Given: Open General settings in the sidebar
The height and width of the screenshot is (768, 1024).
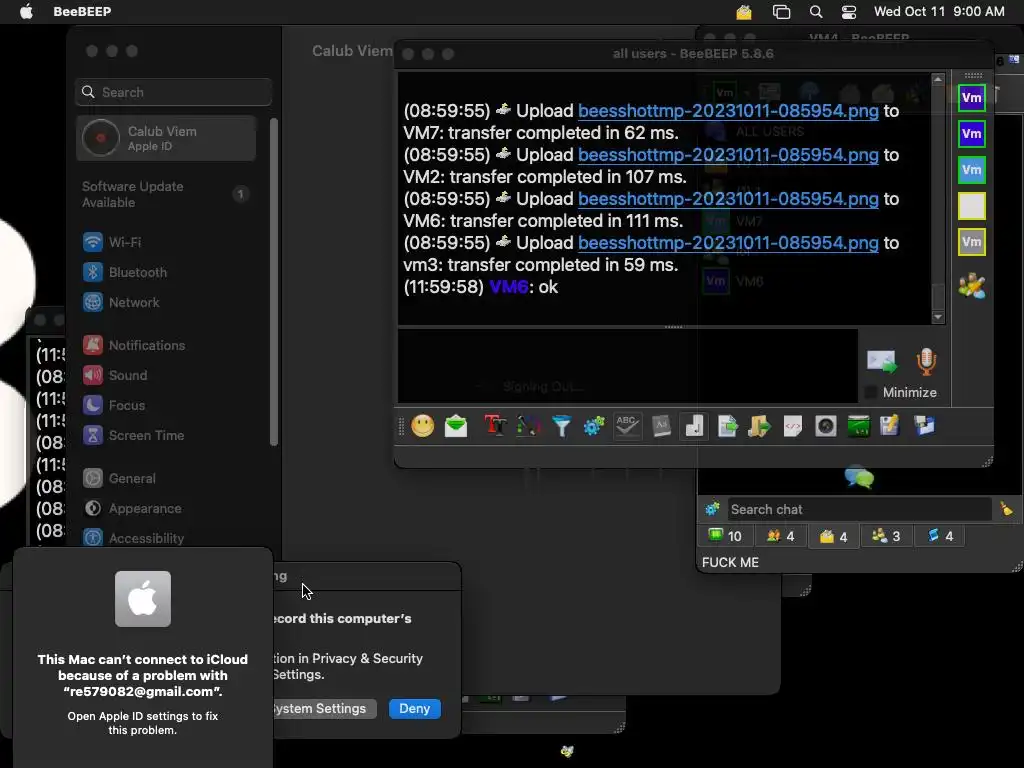Looking at the screenshot, I should [166, 479].
